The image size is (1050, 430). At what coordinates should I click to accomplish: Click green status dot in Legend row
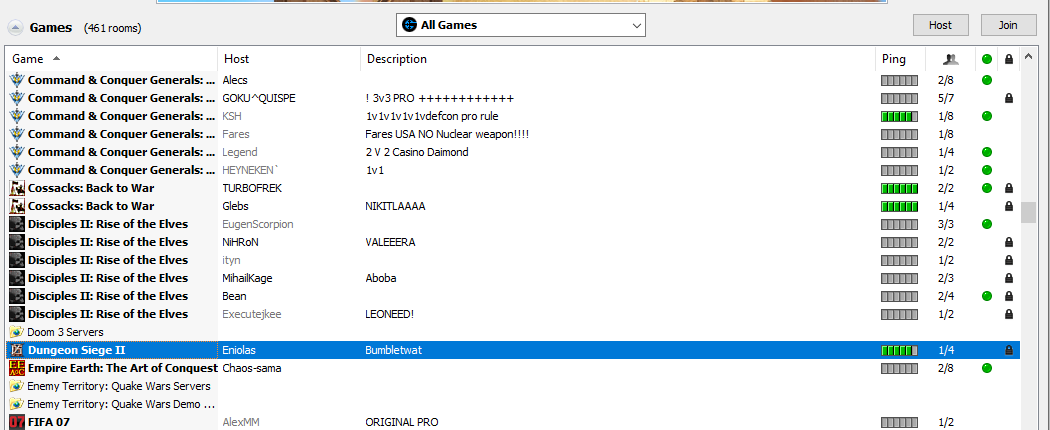click(x=986, y=152)
